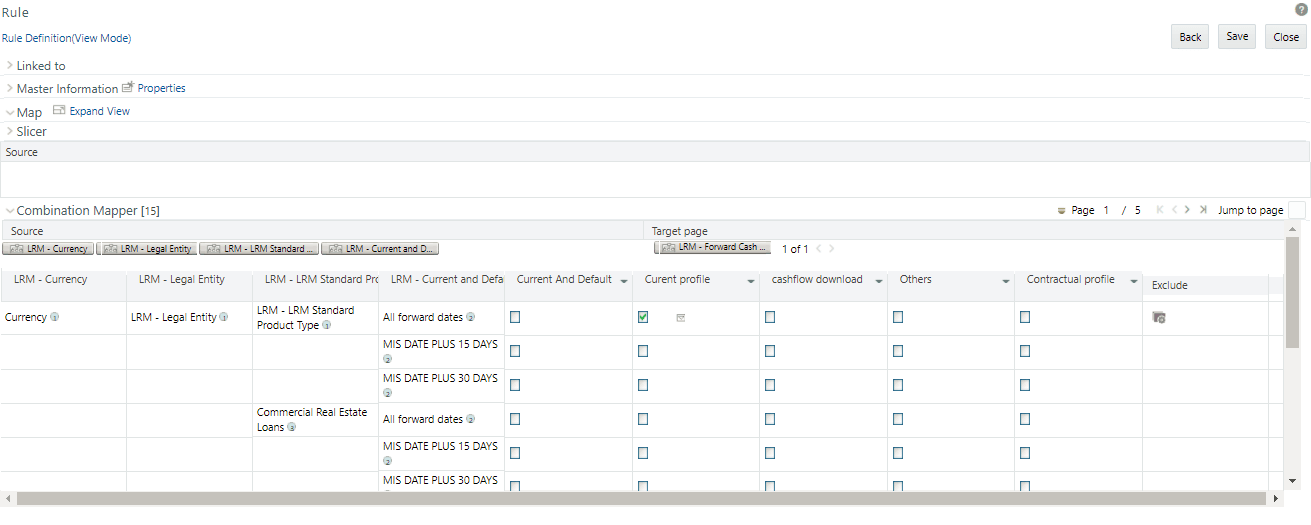Select the LRM - Currency source chip
This screenshot has width=1311, height=525.
pyautogui.click(x=48, y=248)
